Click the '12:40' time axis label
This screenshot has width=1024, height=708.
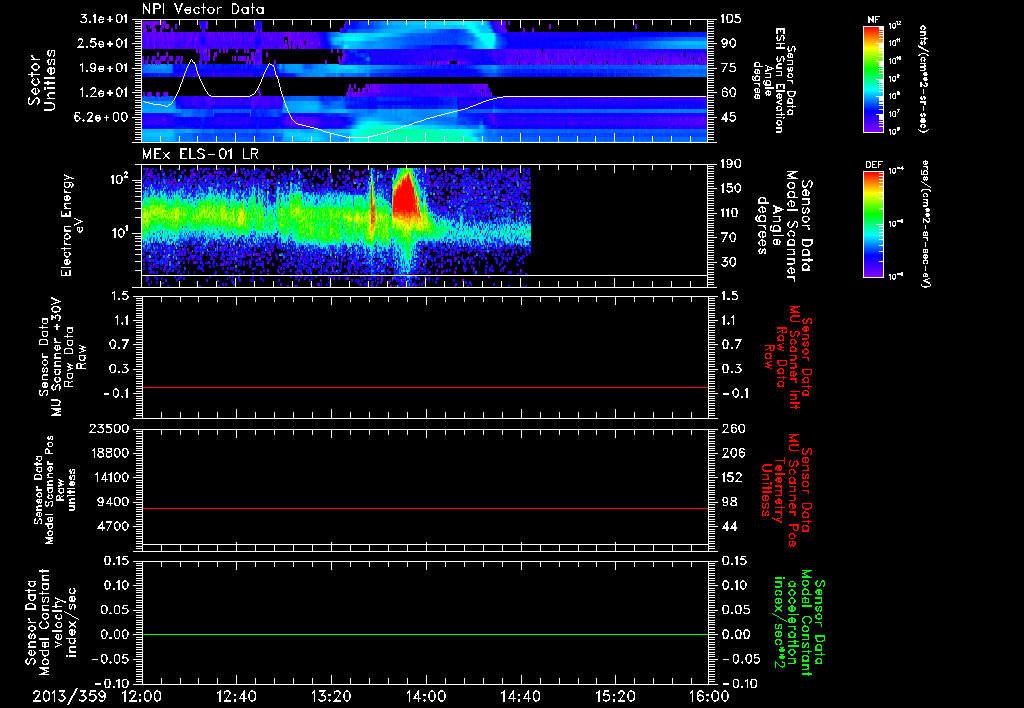pyautogui.click(x=236, y=696)
